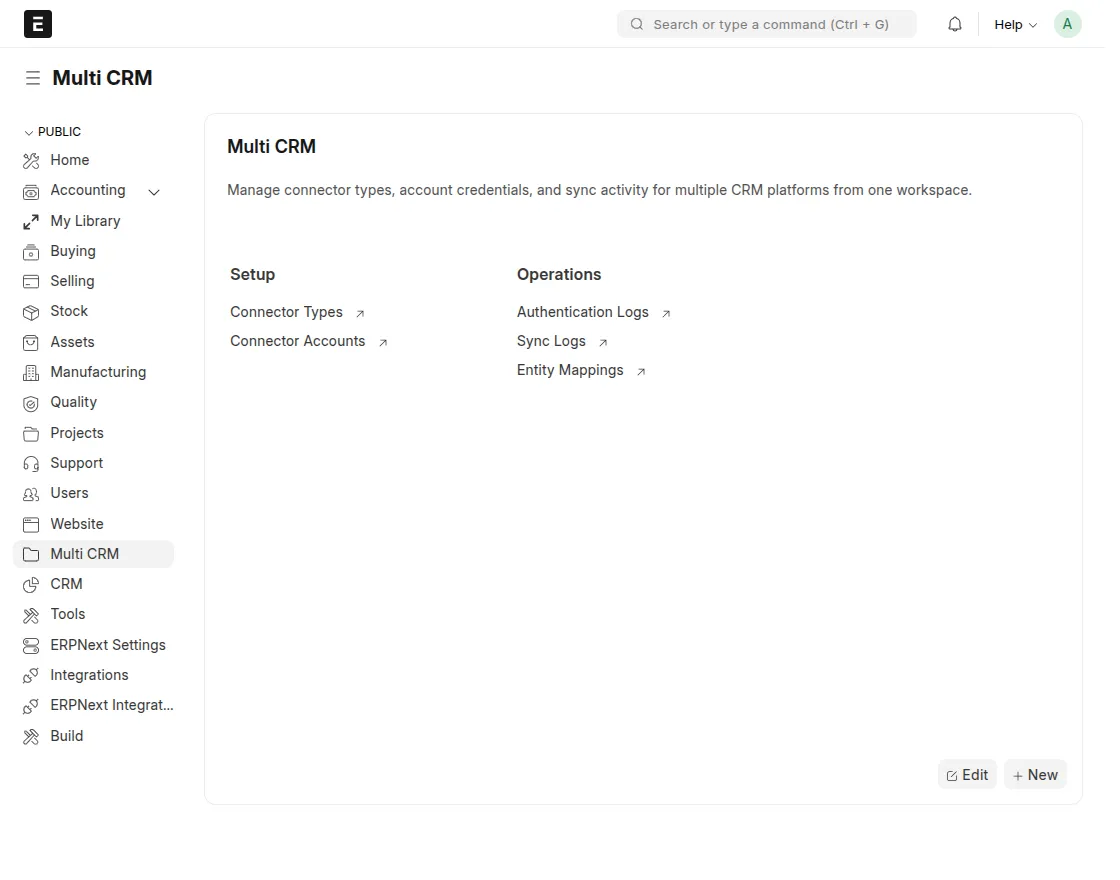Click the user avatar in the top right
The width and height of the screenshot is (1120, 880).
(1067, 23)
